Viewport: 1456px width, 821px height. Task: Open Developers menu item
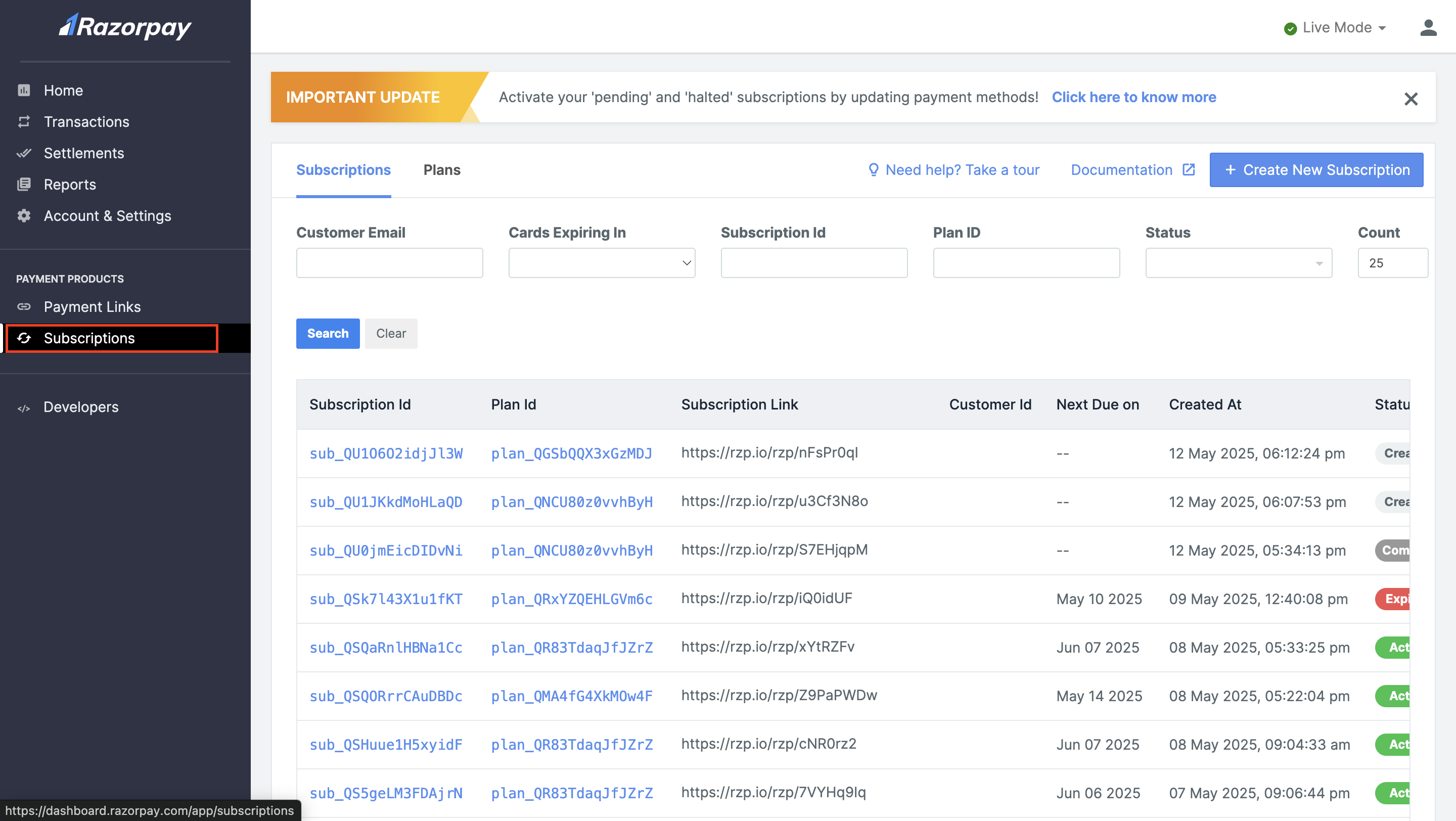(81, 407)
